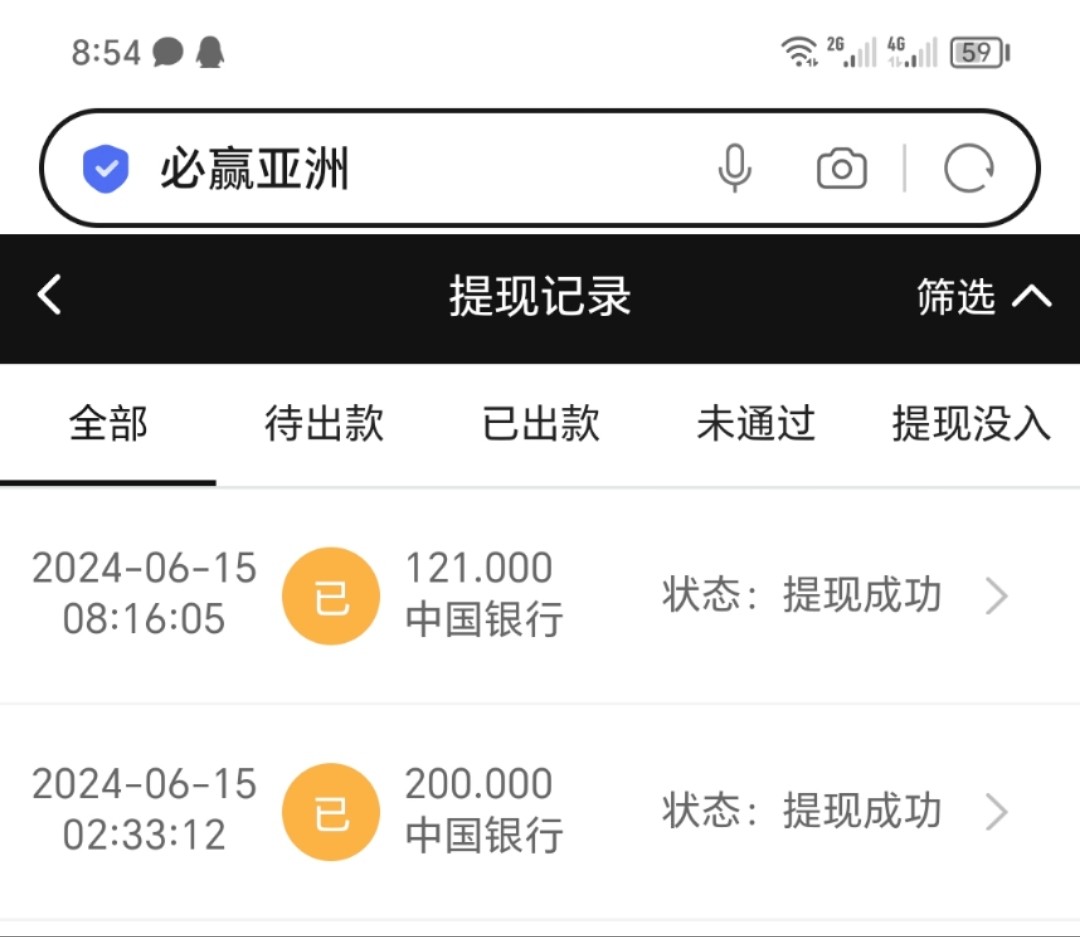Image resolution: width=1080 pixels, height=937 pixels.
Task: Tap the camera search icon
Action: point(841,169)
